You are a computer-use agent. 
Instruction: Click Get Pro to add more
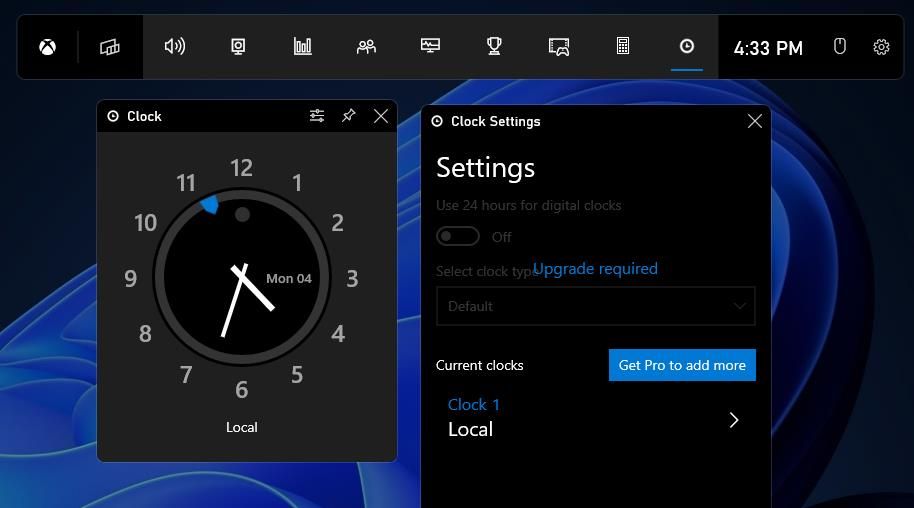point(682,365)
